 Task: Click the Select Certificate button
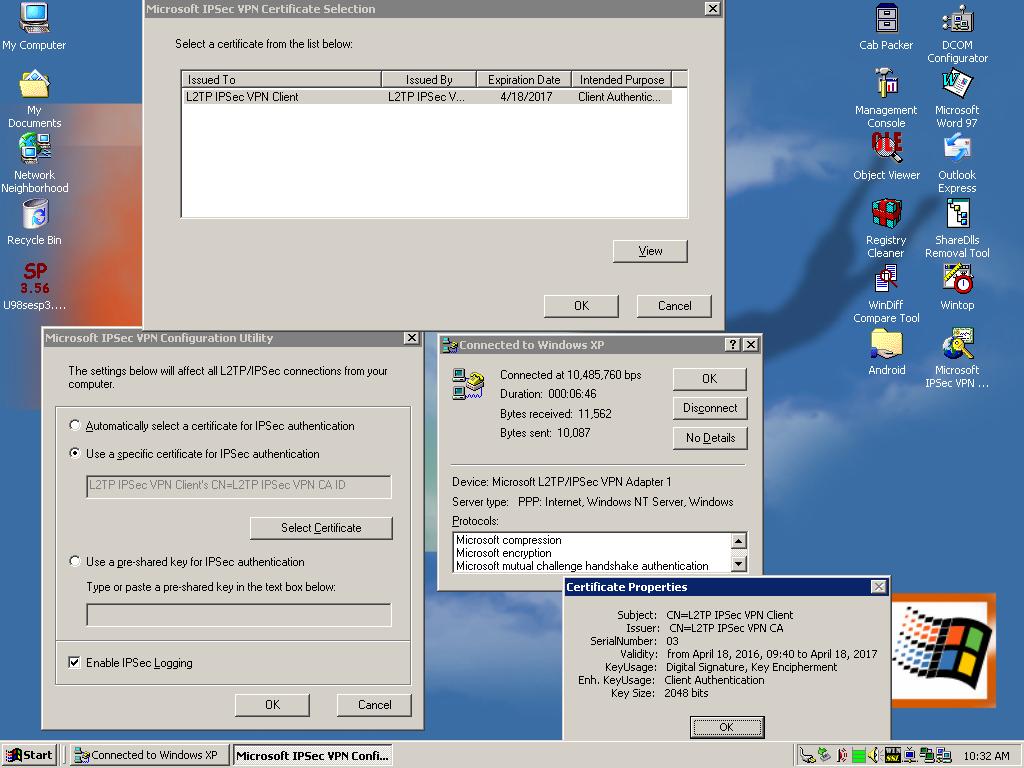(321, 528)
